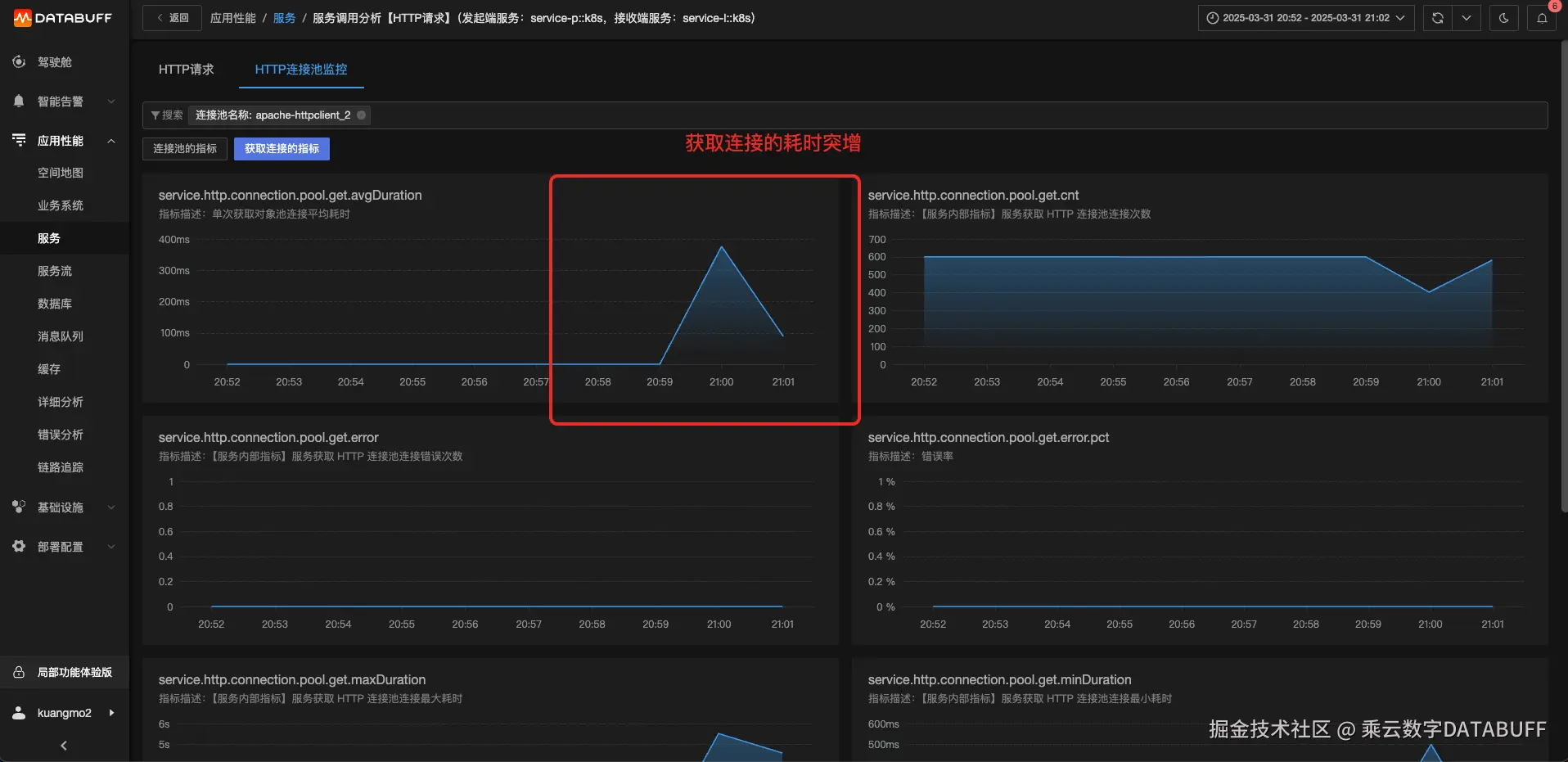Select 获取连接的指标 toggle button
The image size is (1568, 762).
click(x=282, y=148)
